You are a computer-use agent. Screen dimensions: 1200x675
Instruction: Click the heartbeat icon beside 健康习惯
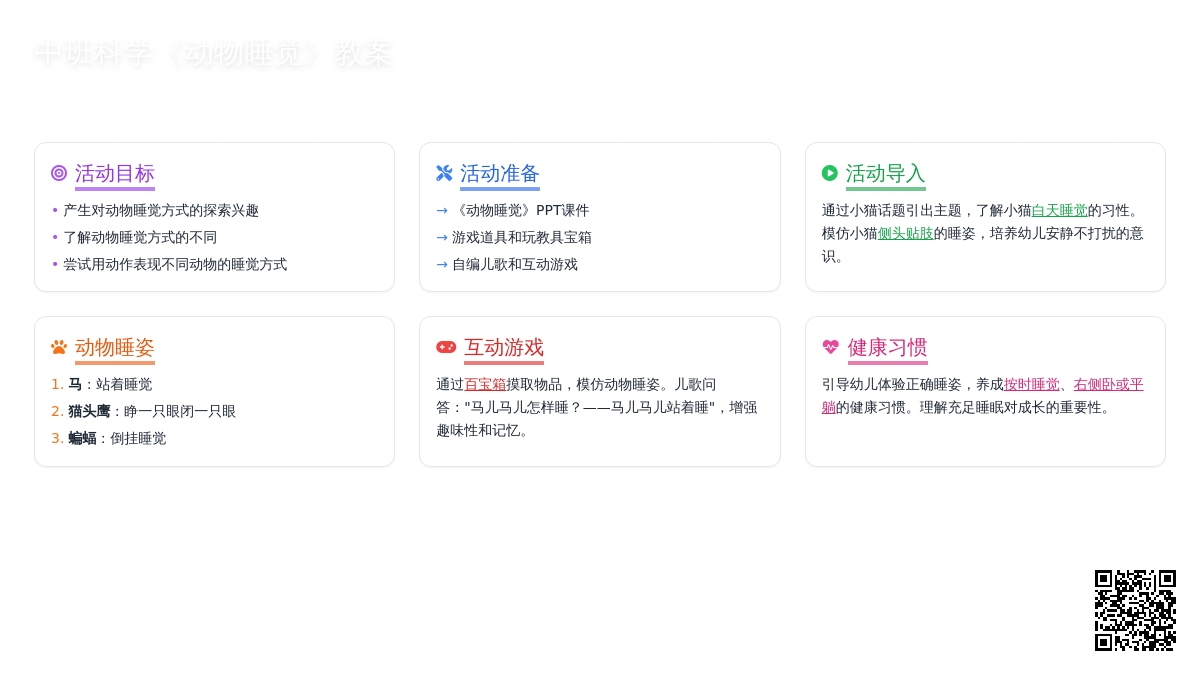831,347
